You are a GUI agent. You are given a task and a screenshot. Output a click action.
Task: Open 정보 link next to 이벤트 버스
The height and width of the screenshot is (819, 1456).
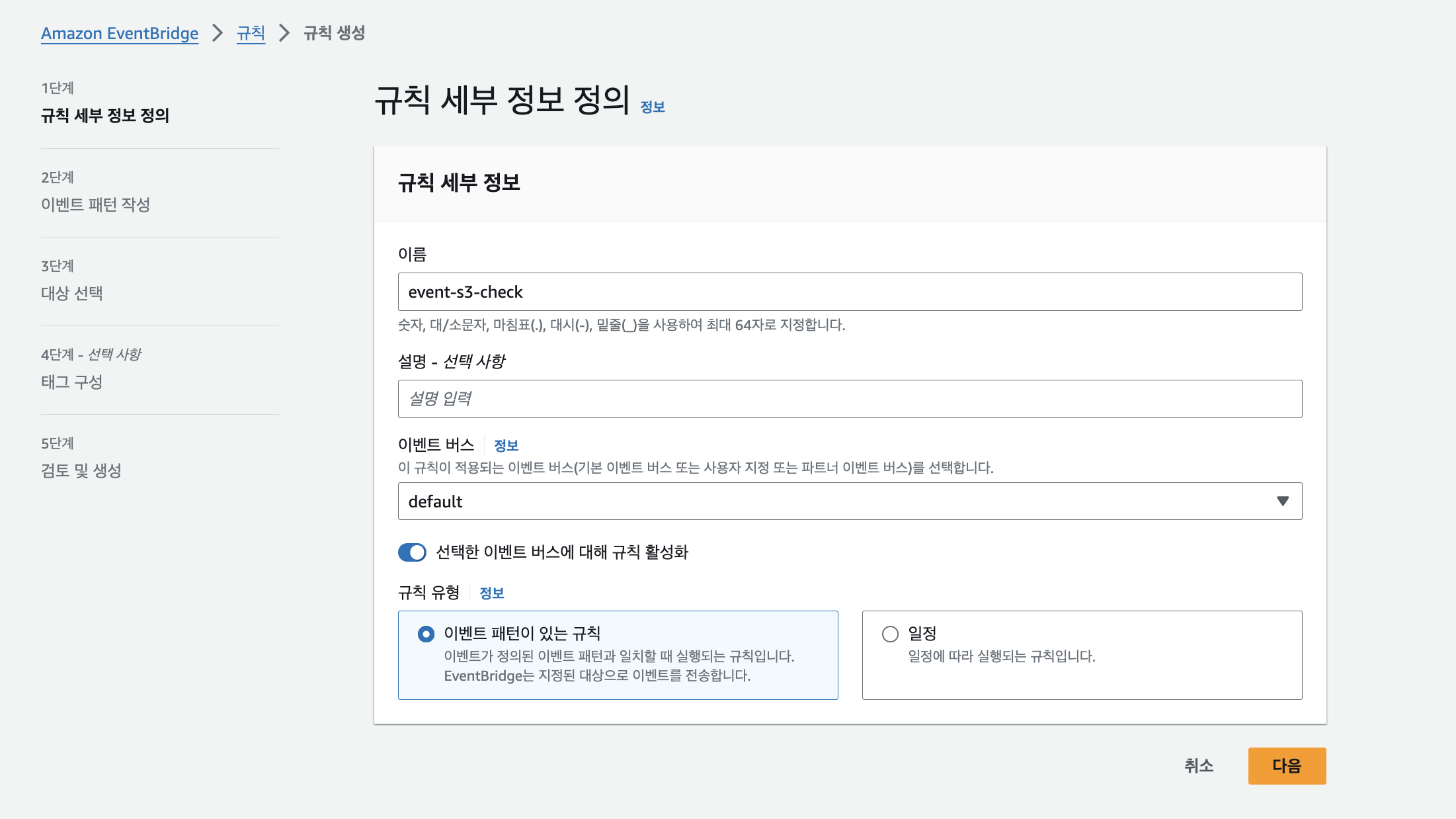(x=506, y=445)
